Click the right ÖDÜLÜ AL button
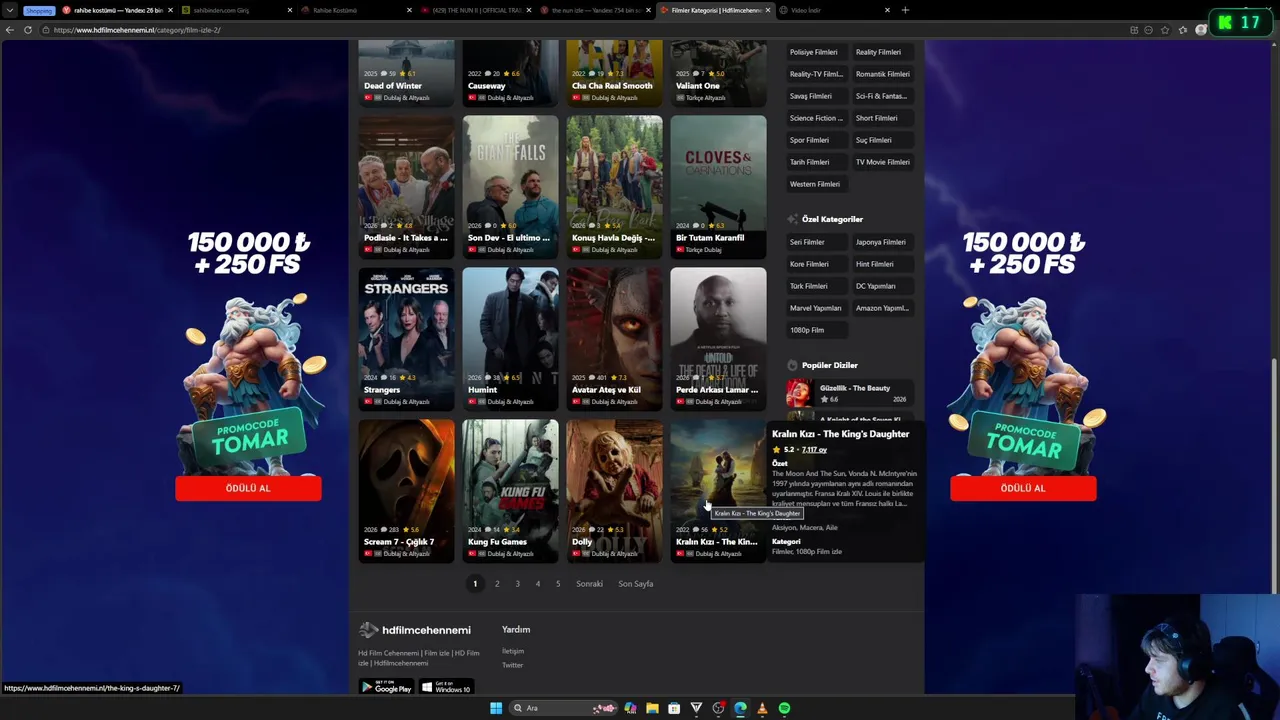1280x720 pixels. (1023, 488)
